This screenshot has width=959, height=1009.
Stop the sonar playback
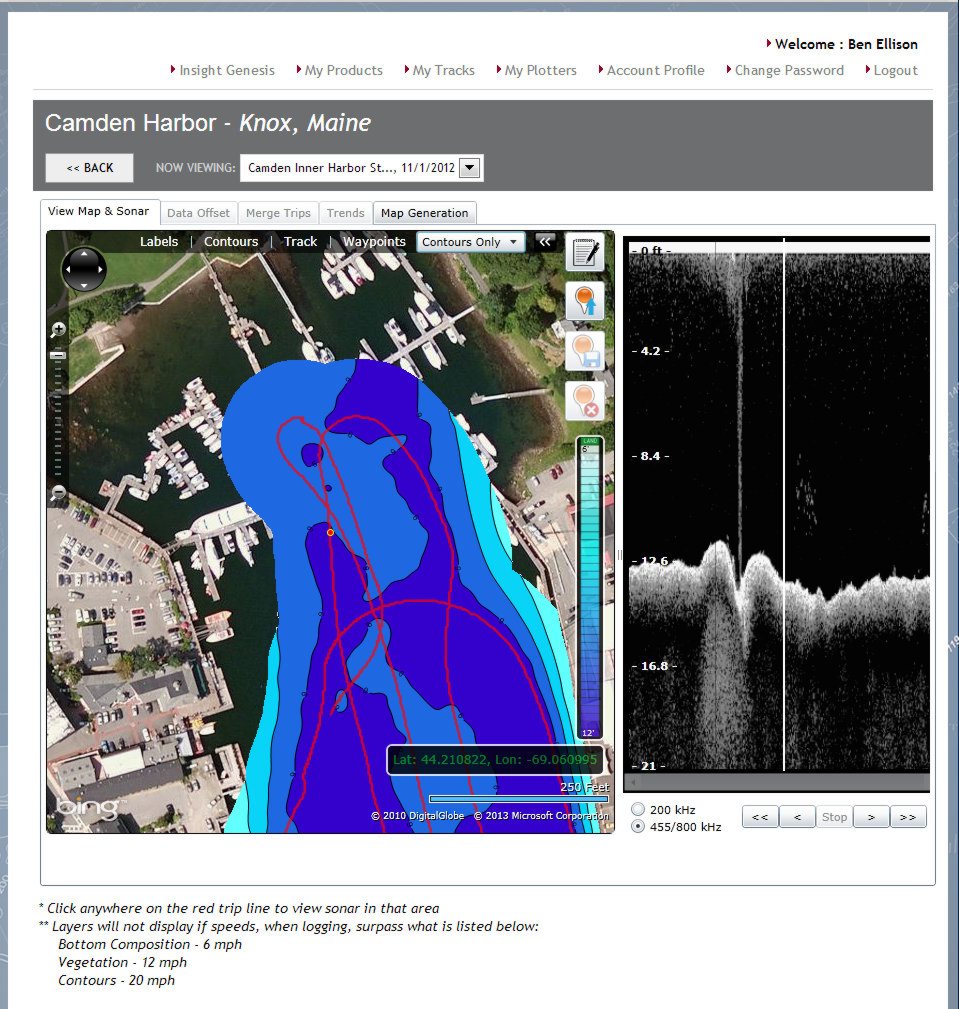pos(834,817)
